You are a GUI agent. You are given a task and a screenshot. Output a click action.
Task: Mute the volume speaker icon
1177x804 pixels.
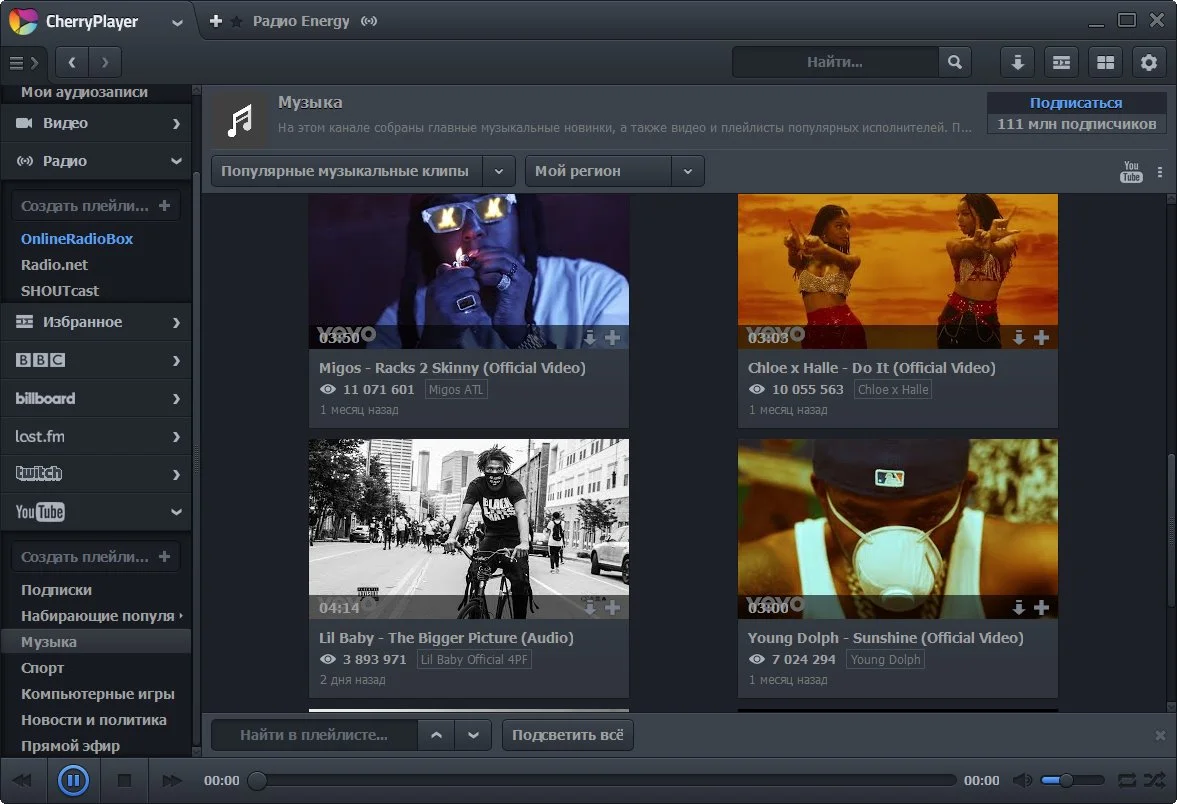(x=1022, y=781)
